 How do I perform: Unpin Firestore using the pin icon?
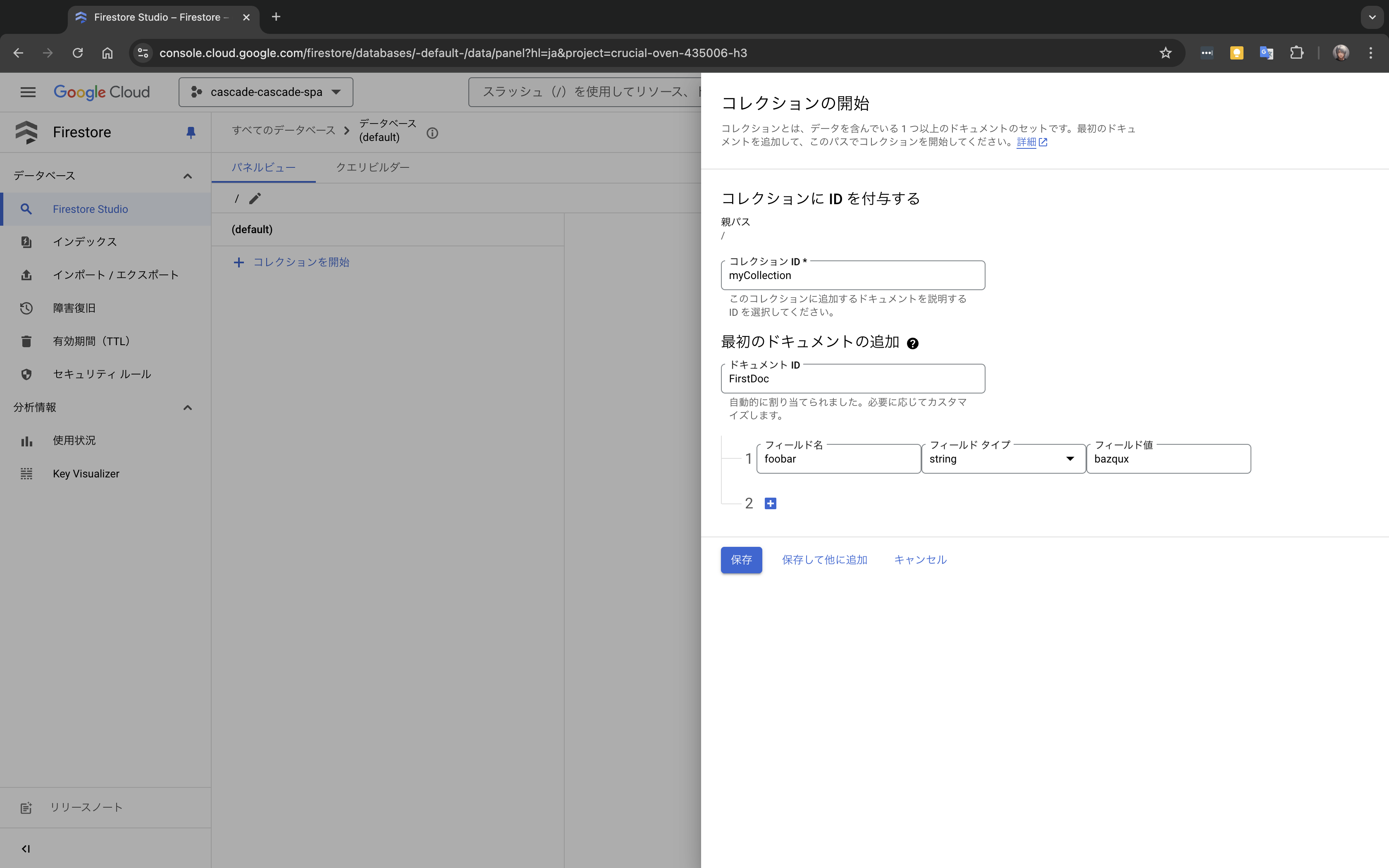[x=191, y=133]
